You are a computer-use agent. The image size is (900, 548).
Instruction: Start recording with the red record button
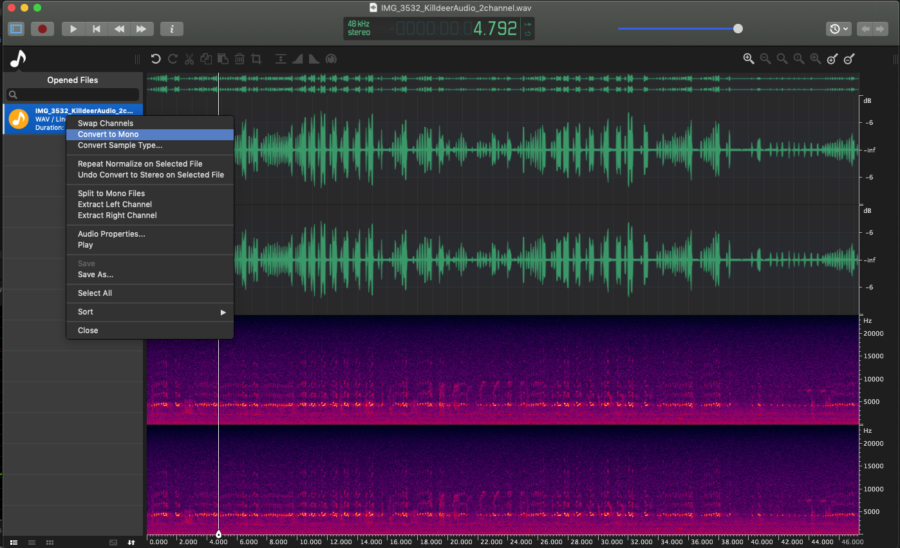tap(42, 29)
